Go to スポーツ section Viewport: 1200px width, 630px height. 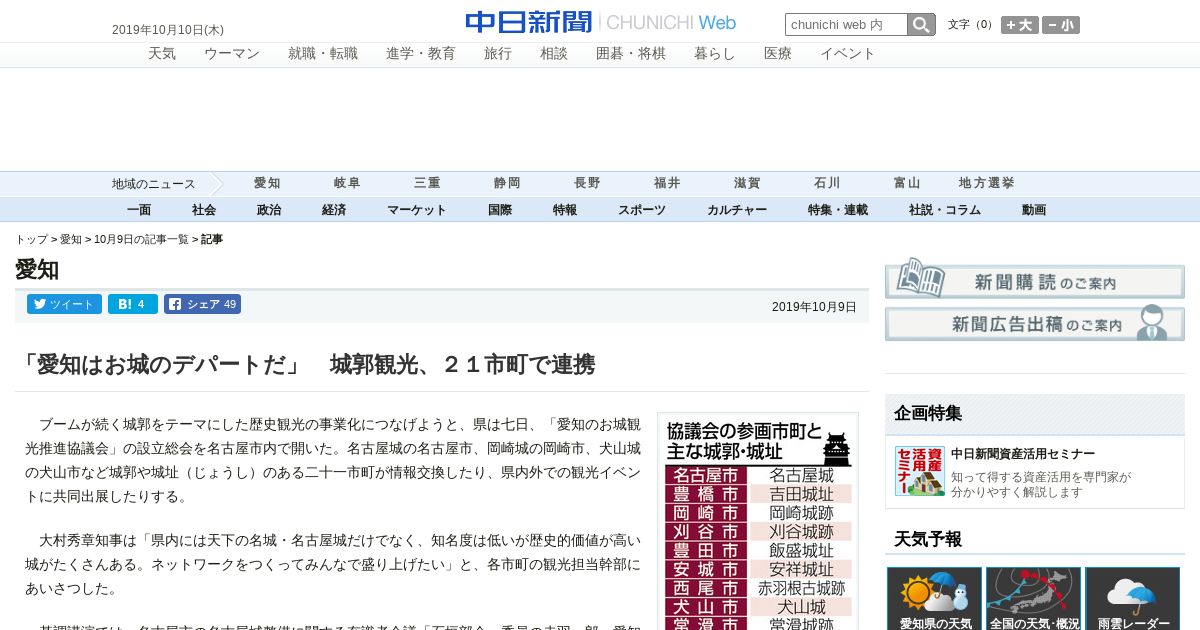(x=642, y=210)
